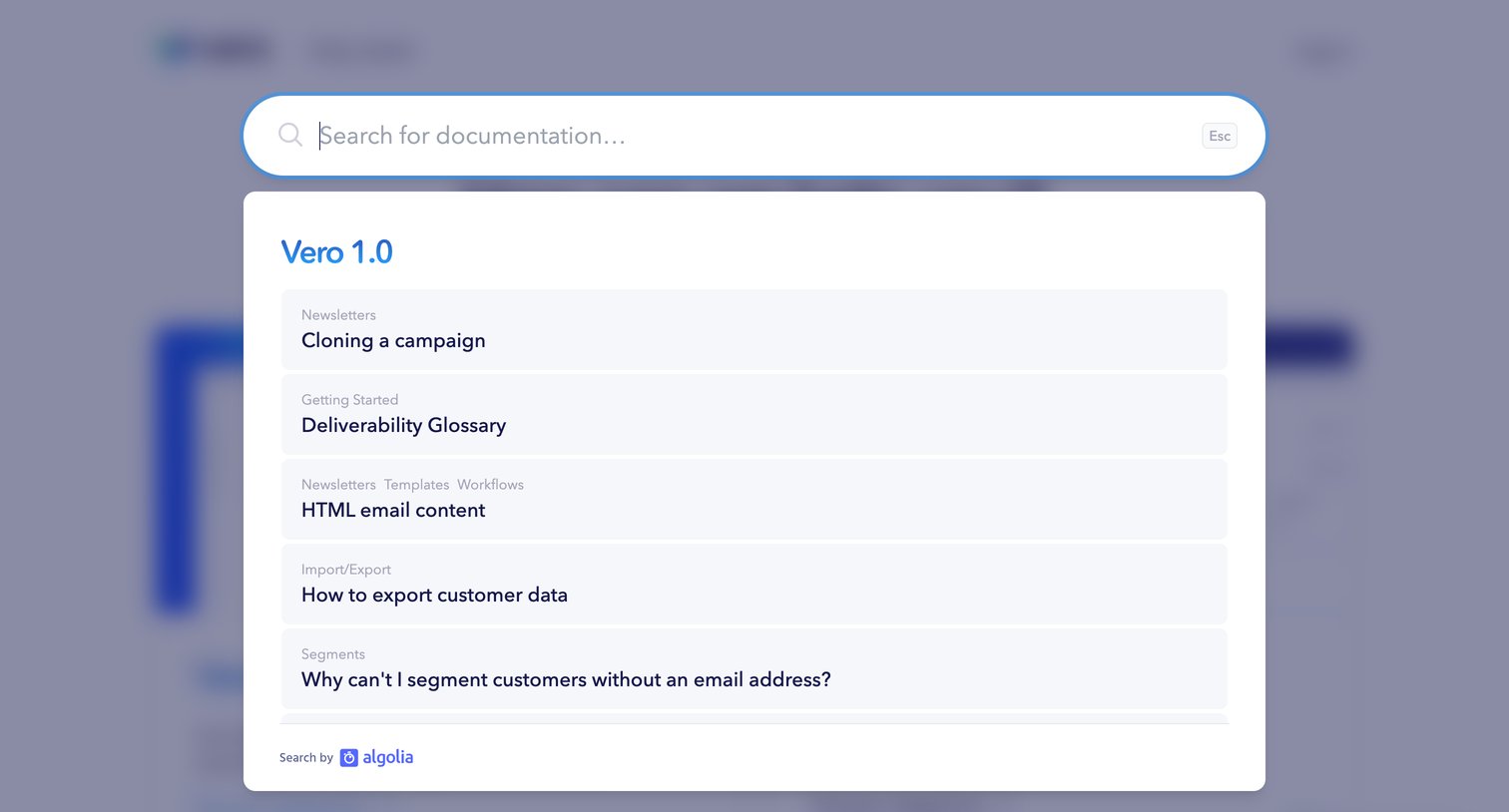Click the Newsletters label above Cloning a campaign
Screen dimensions: 1509x812
coord(338,315)
